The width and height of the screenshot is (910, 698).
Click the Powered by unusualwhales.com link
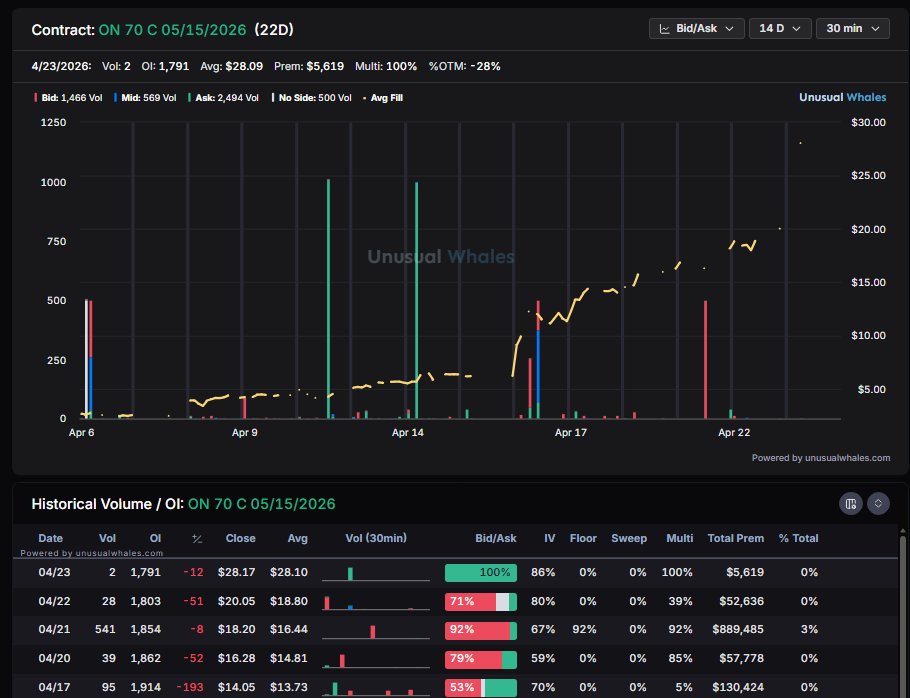pos(820,458)
